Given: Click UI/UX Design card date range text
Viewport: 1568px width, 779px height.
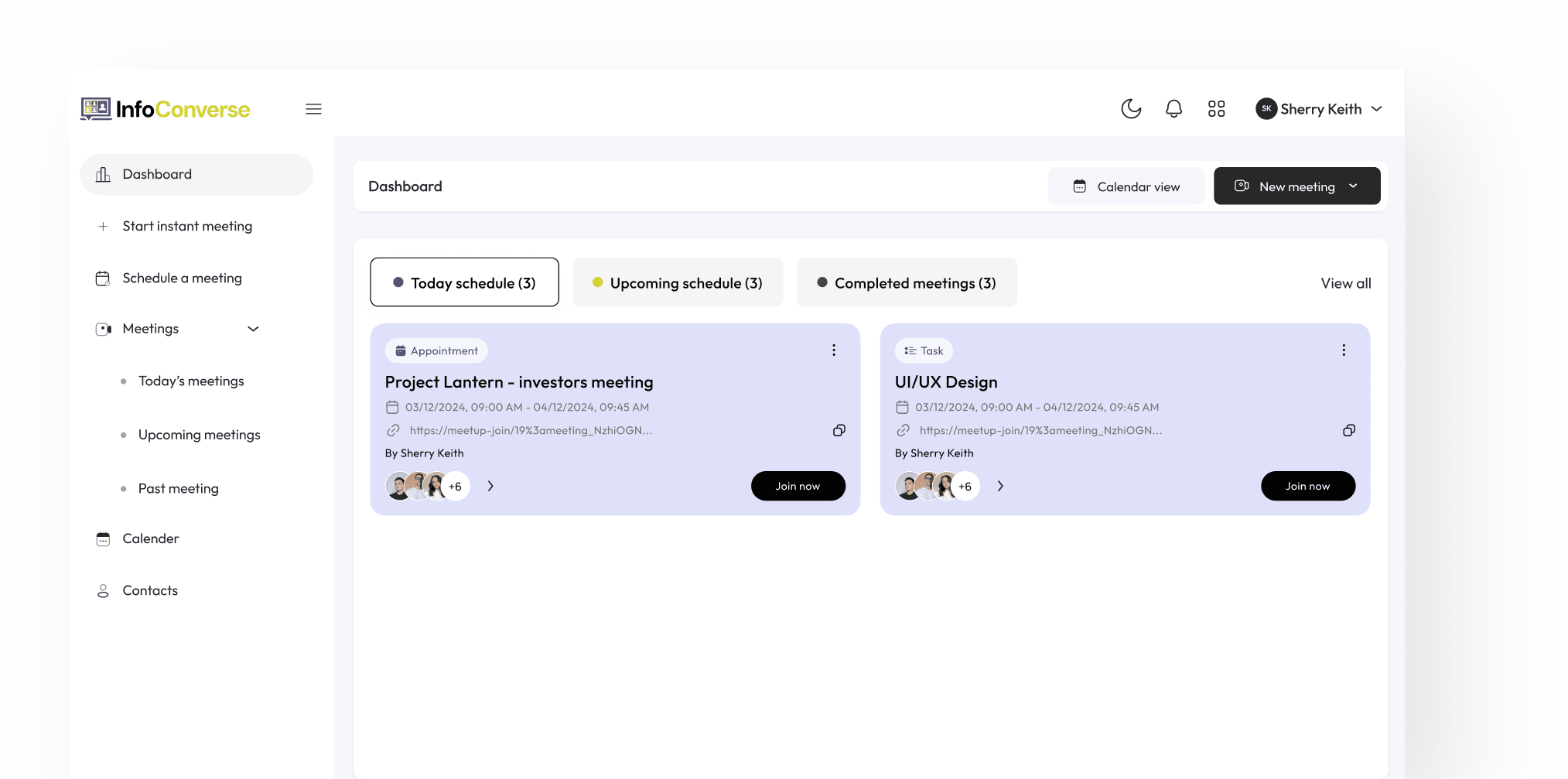Looking at the screenshot, I should click(x=1037, y=407).
